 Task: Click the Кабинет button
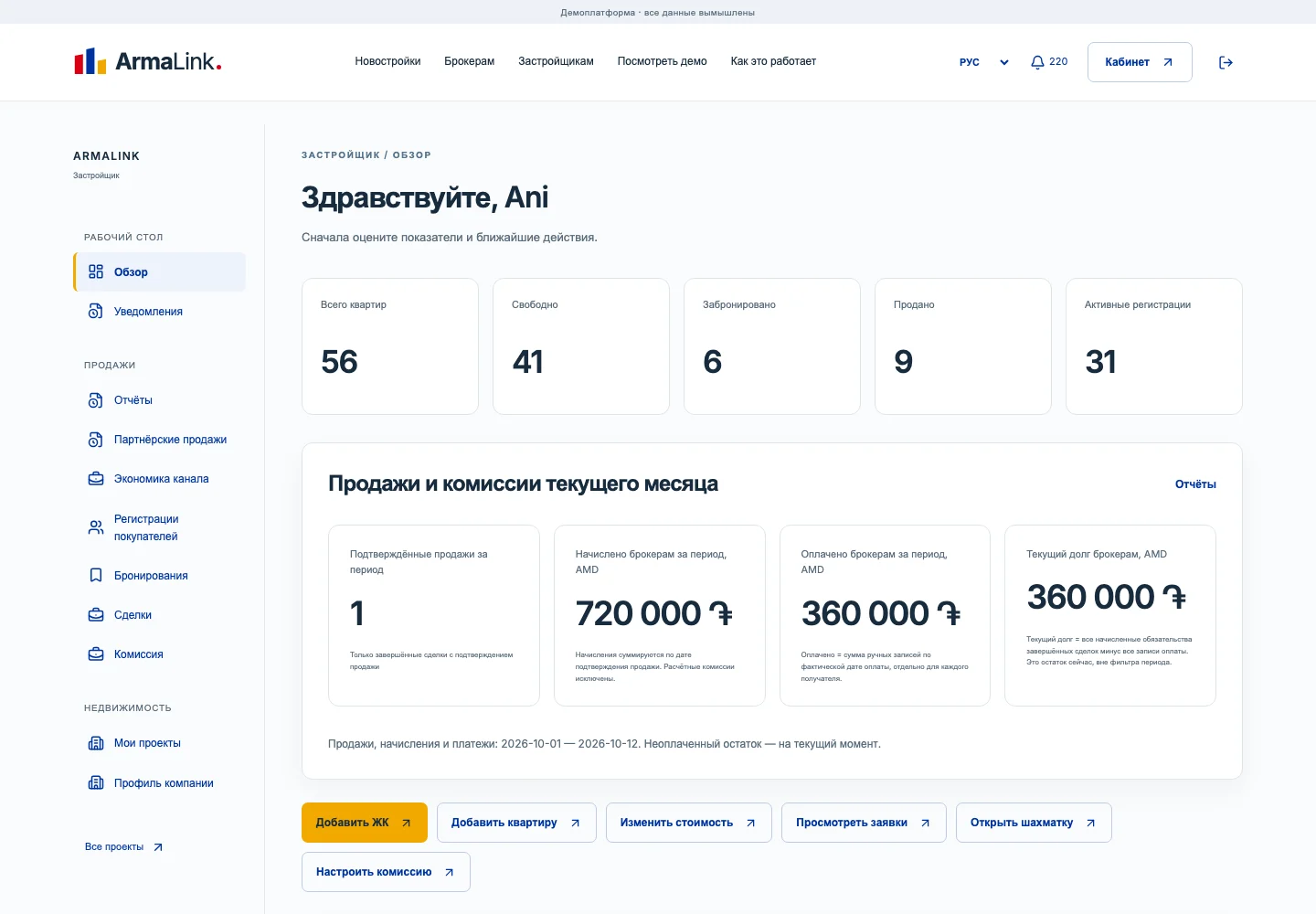click(x=1140, y=62)
